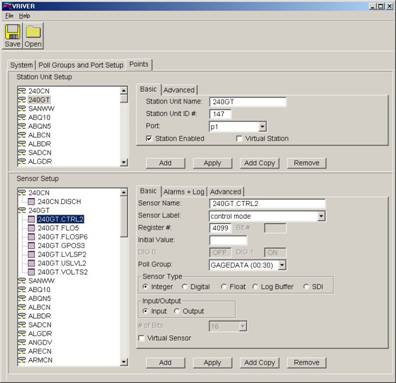Click SANWW station icon in Sensor Setup tree
The height and width of the screenshot is (383, 396).
[x=22, y=281]
